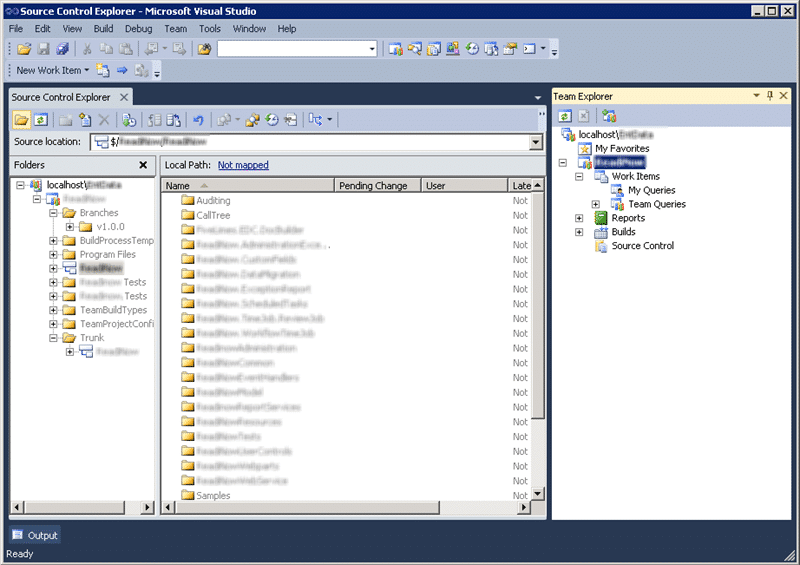Click the Find in Files binoculars icon
Screen dimensions: 800x565
coord(205,49)
